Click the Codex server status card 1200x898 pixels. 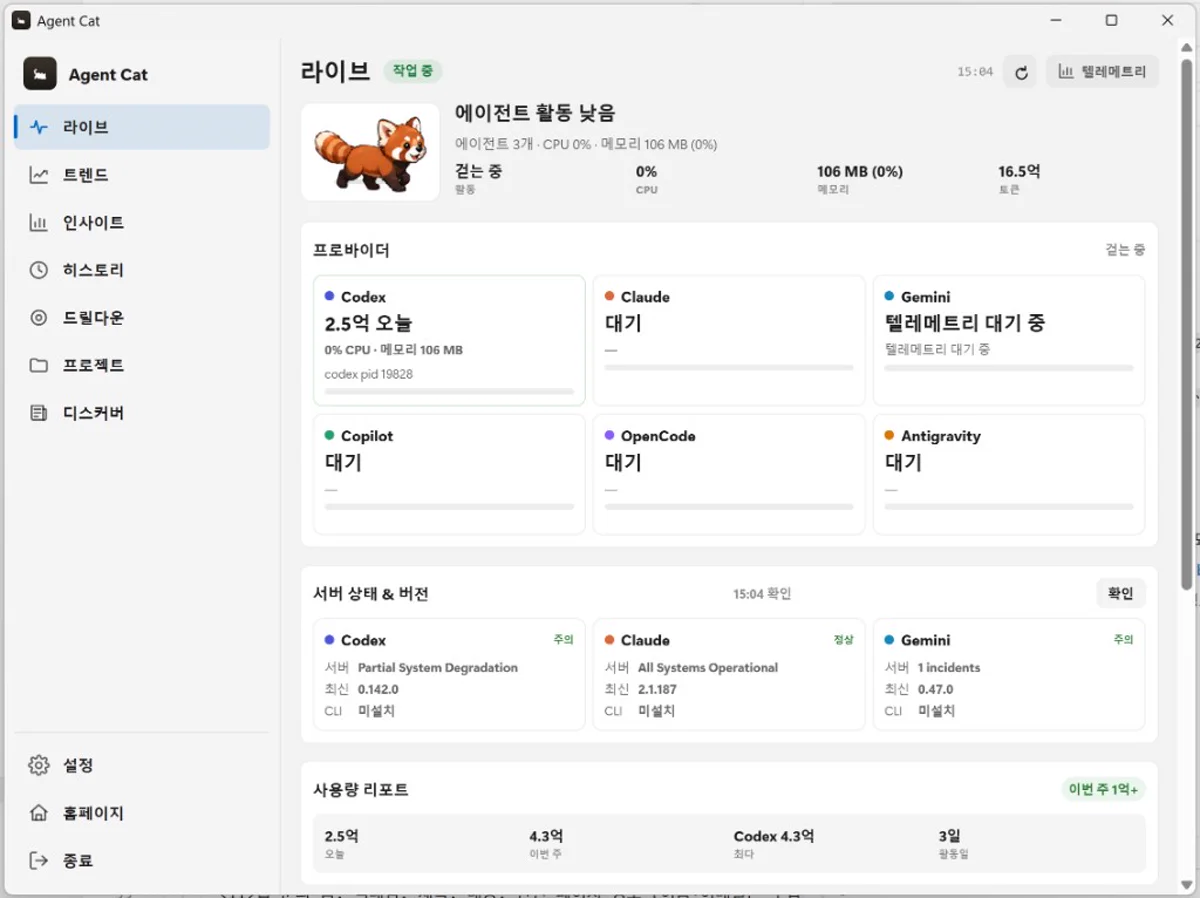[449, 675]
